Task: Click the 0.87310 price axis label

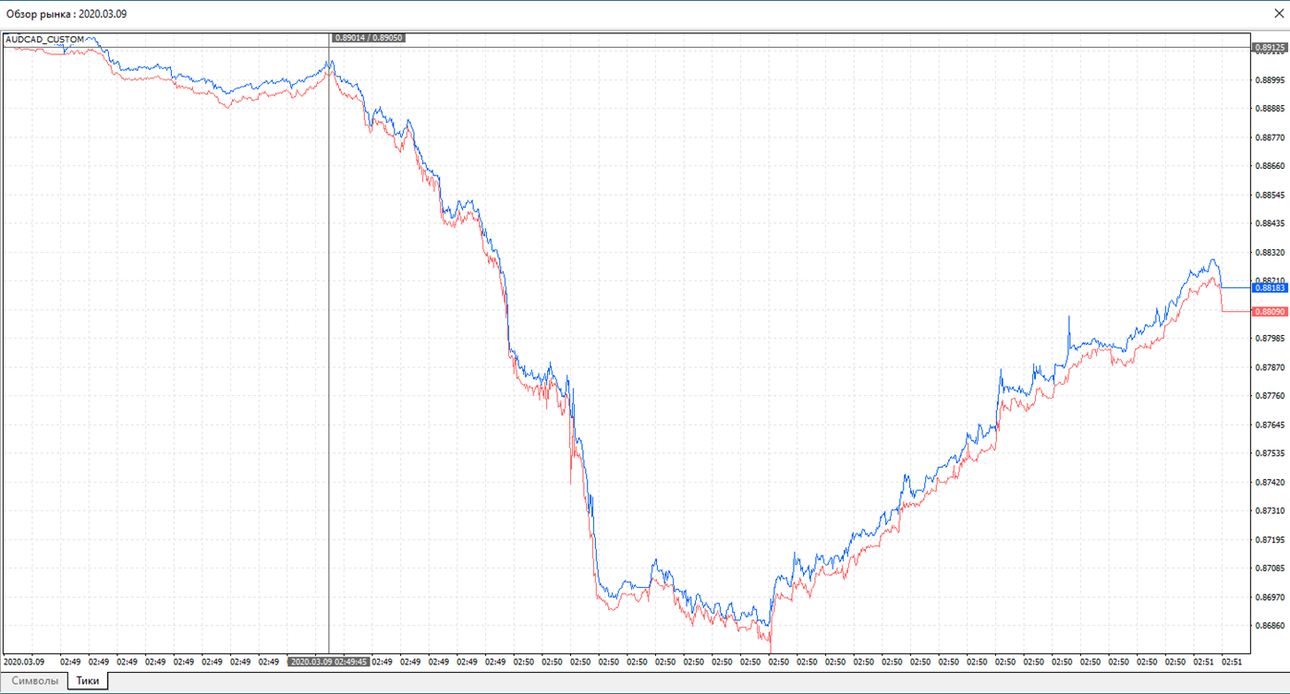Action: 1269,511
